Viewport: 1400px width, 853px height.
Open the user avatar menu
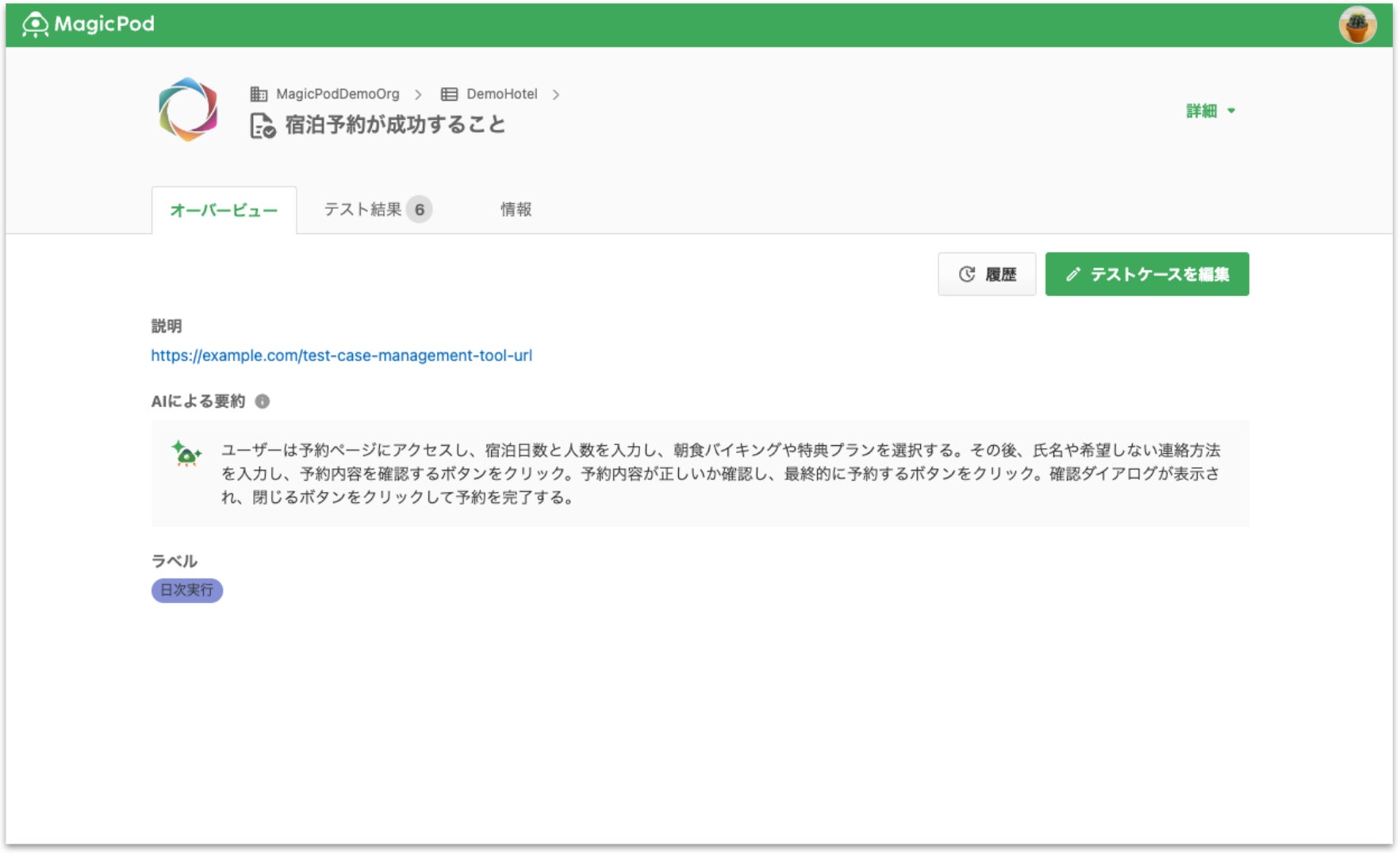(x=1357, y=25)
